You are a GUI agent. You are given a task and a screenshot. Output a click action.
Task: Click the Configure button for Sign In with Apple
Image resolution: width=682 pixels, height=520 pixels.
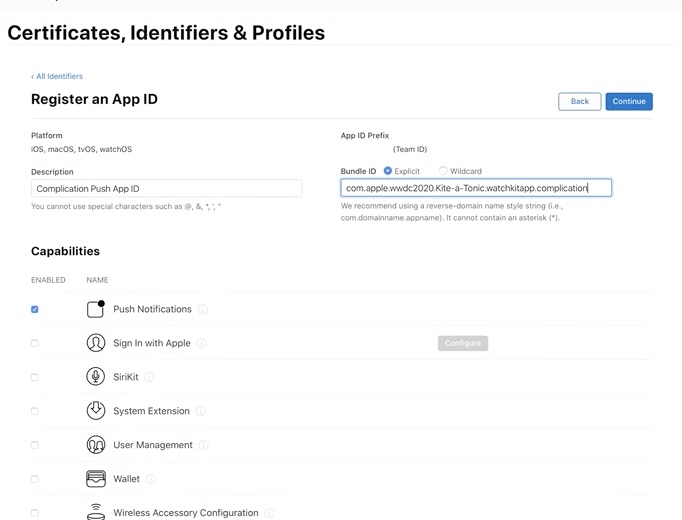[x=463, y=343]
